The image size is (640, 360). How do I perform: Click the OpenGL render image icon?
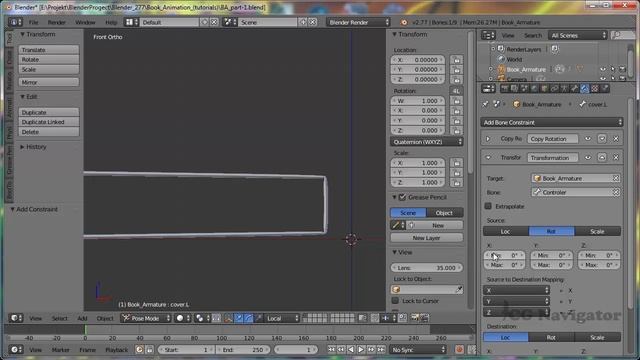[x=415, y=318]
